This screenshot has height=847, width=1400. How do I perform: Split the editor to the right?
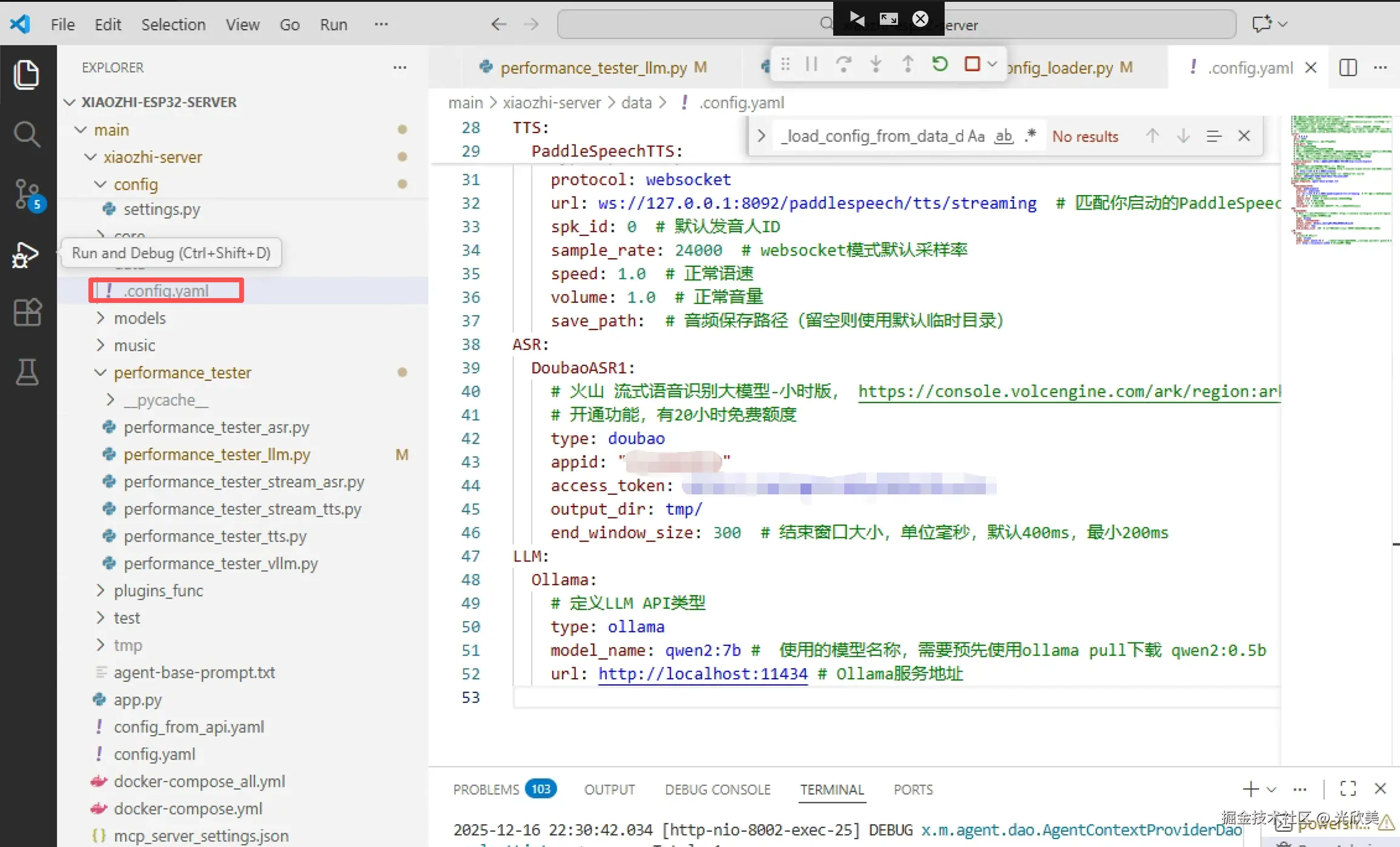tap(1348, 67)
